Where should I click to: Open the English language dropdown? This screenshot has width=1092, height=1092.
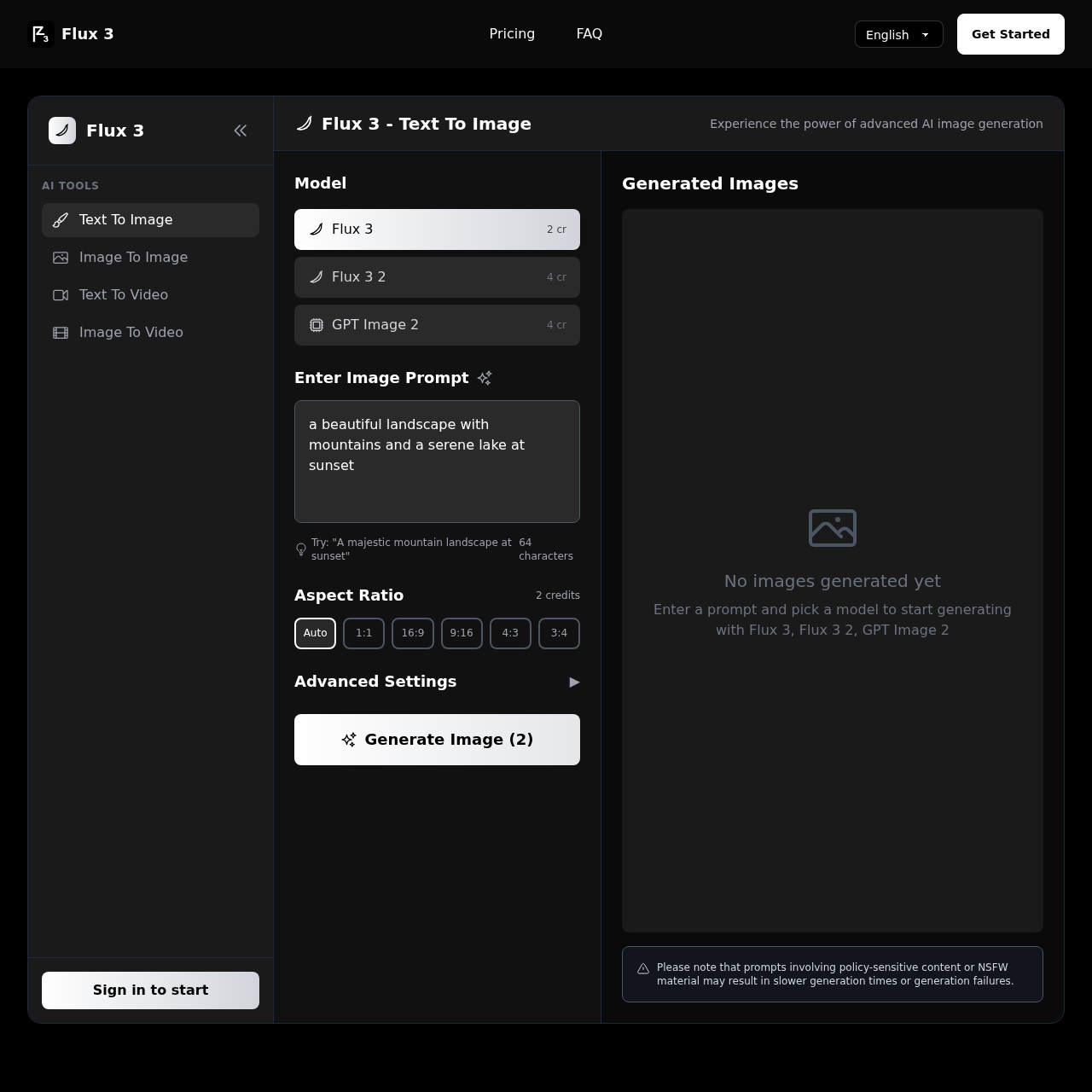point(899,34)
